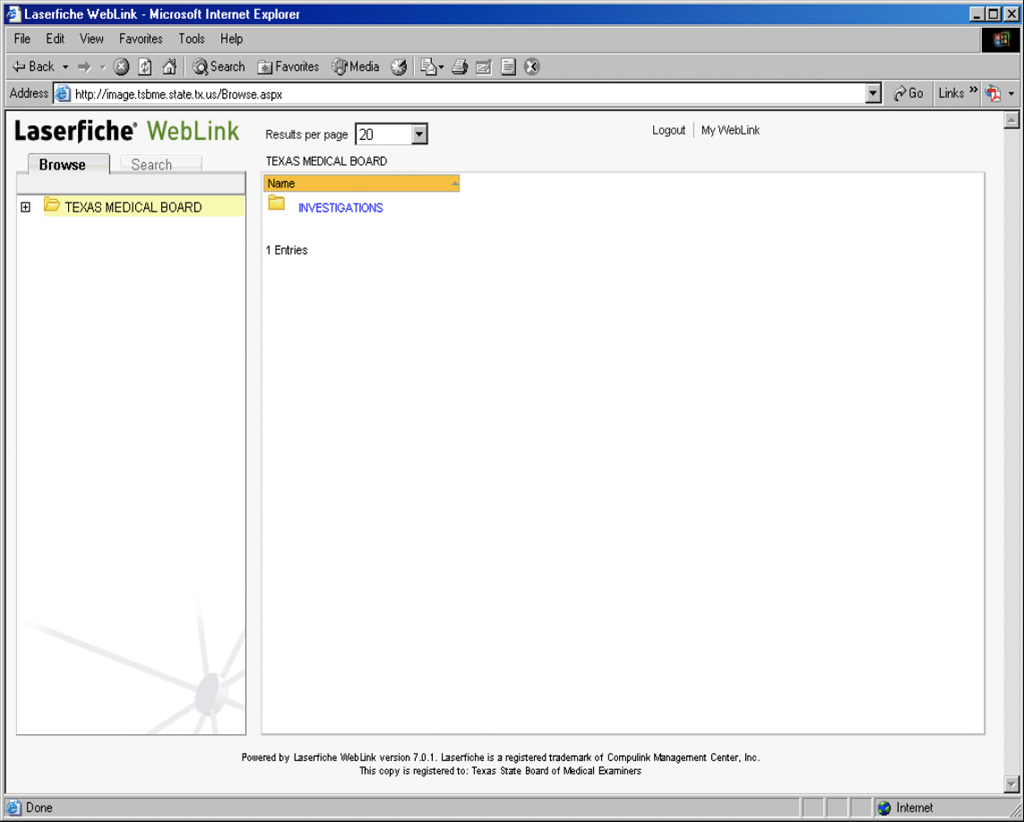The height and width of the screenshot is (822, 1024).
Task: Open the Results per page dropdown
Action: (419, 134)
